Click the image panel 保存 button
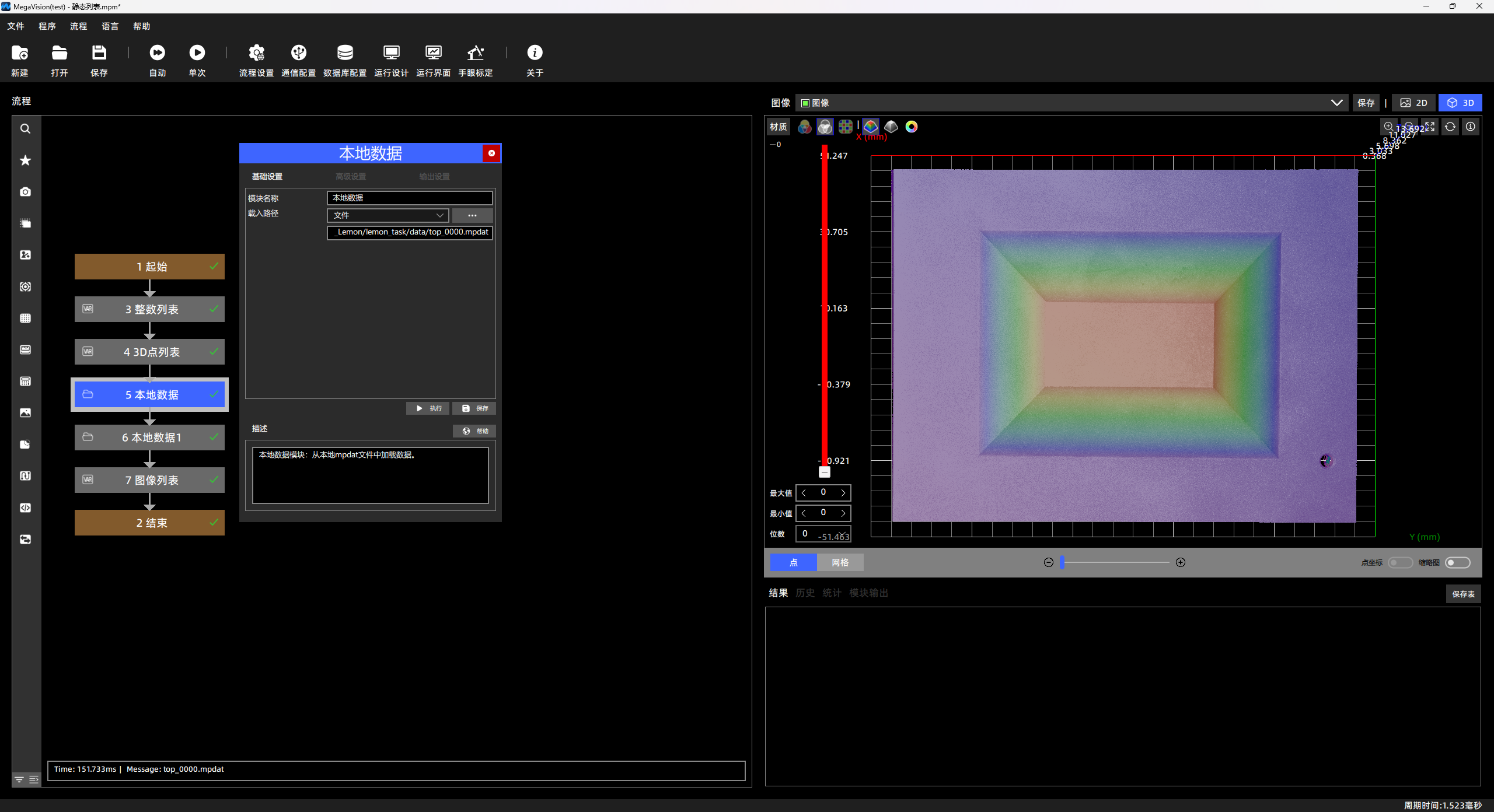The image size is (1494, 812). [x=1366, y=103]
